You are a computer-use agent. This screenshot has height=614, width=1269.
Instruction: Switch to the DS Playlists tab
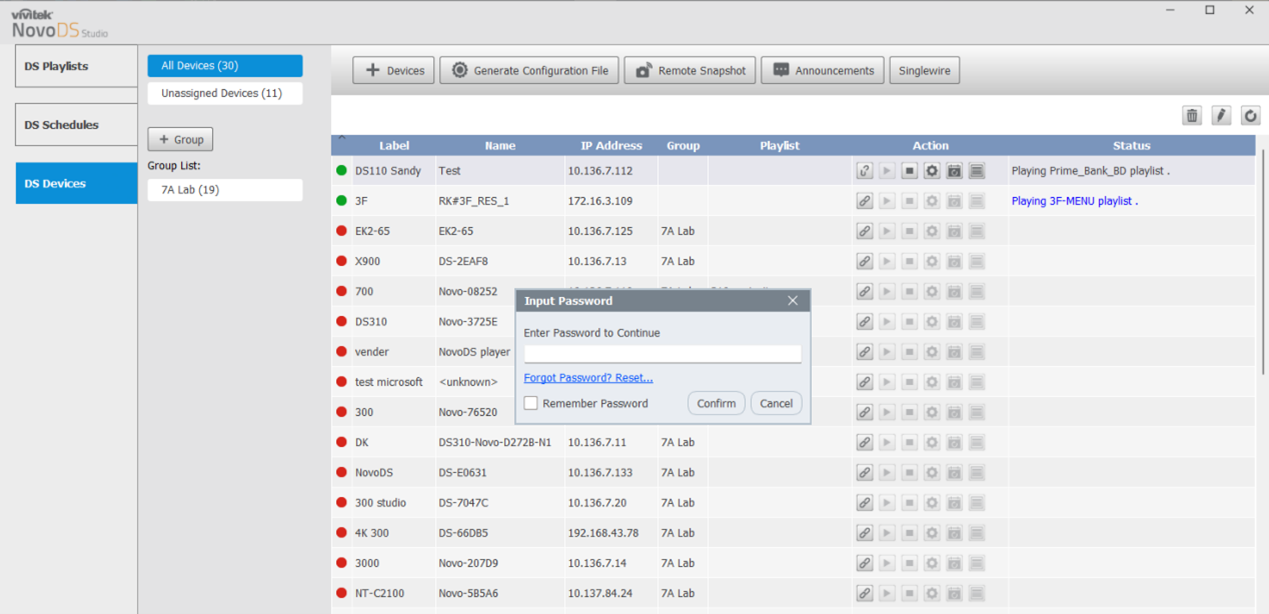pos(76,66)
